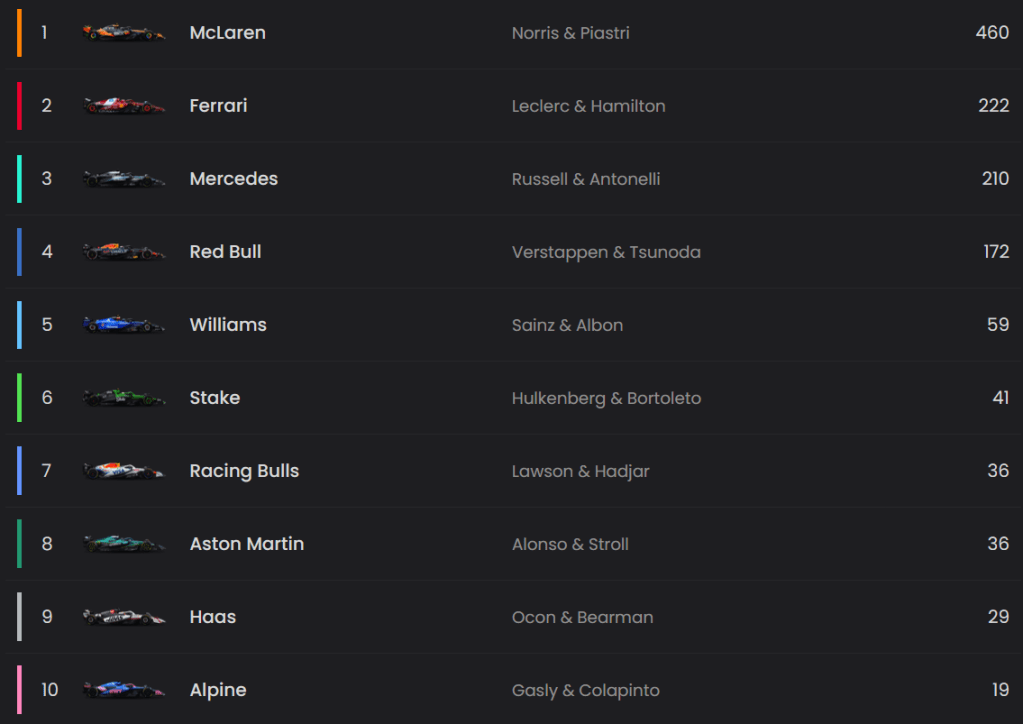Click McLaren's 460 points value
1023x724 pixels.
992,33
